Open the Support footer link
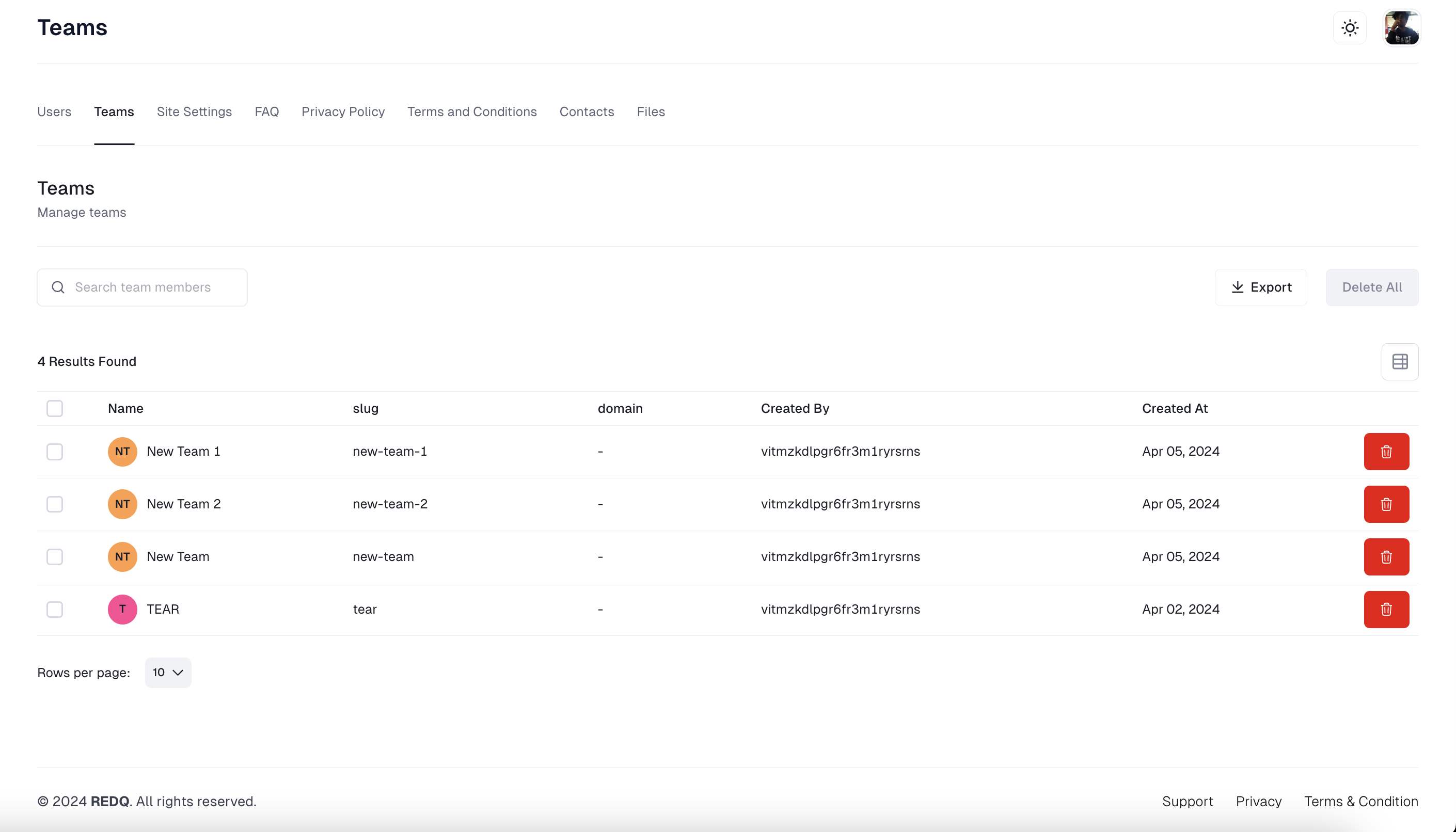The width and height of the screenshot is (1456, 832). tap(1188, 801)
